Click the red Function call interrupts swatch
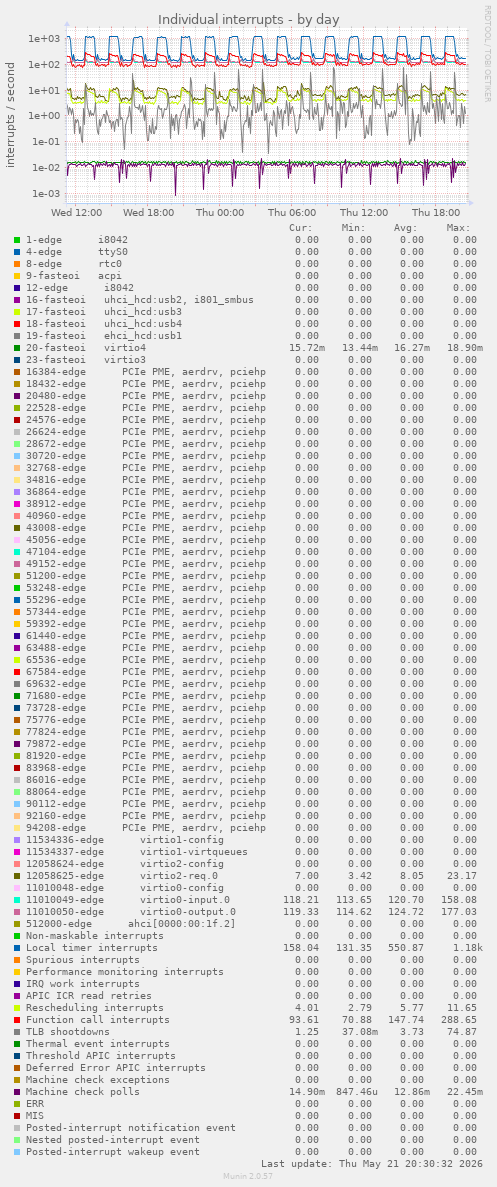The image size is (497, 1187). click(17, 1020)
